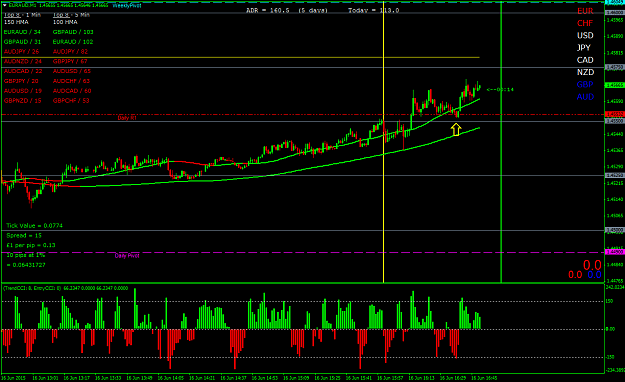
Task: Click the TrendCCI indicator window label
Action: 65,288
